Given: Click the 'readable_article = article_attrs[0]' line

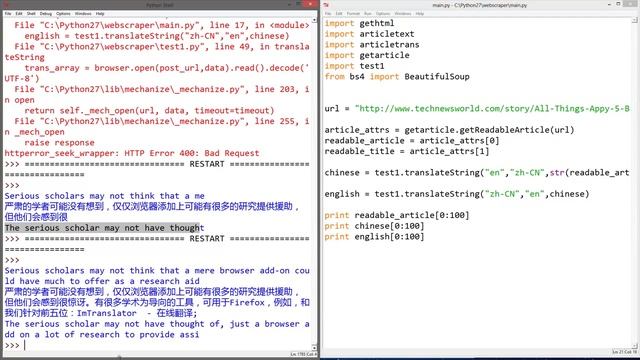Looking at the screenshot, I should [411, 140].
